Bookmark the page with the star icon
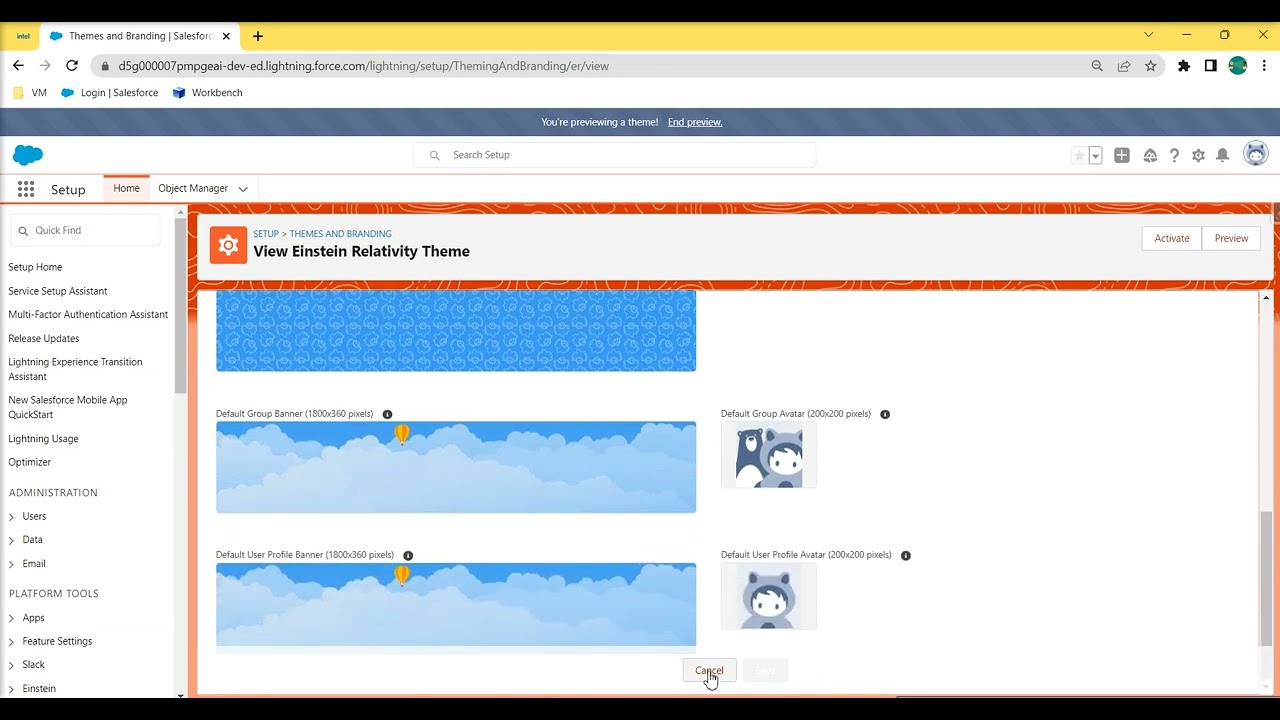 (1151, 66)
